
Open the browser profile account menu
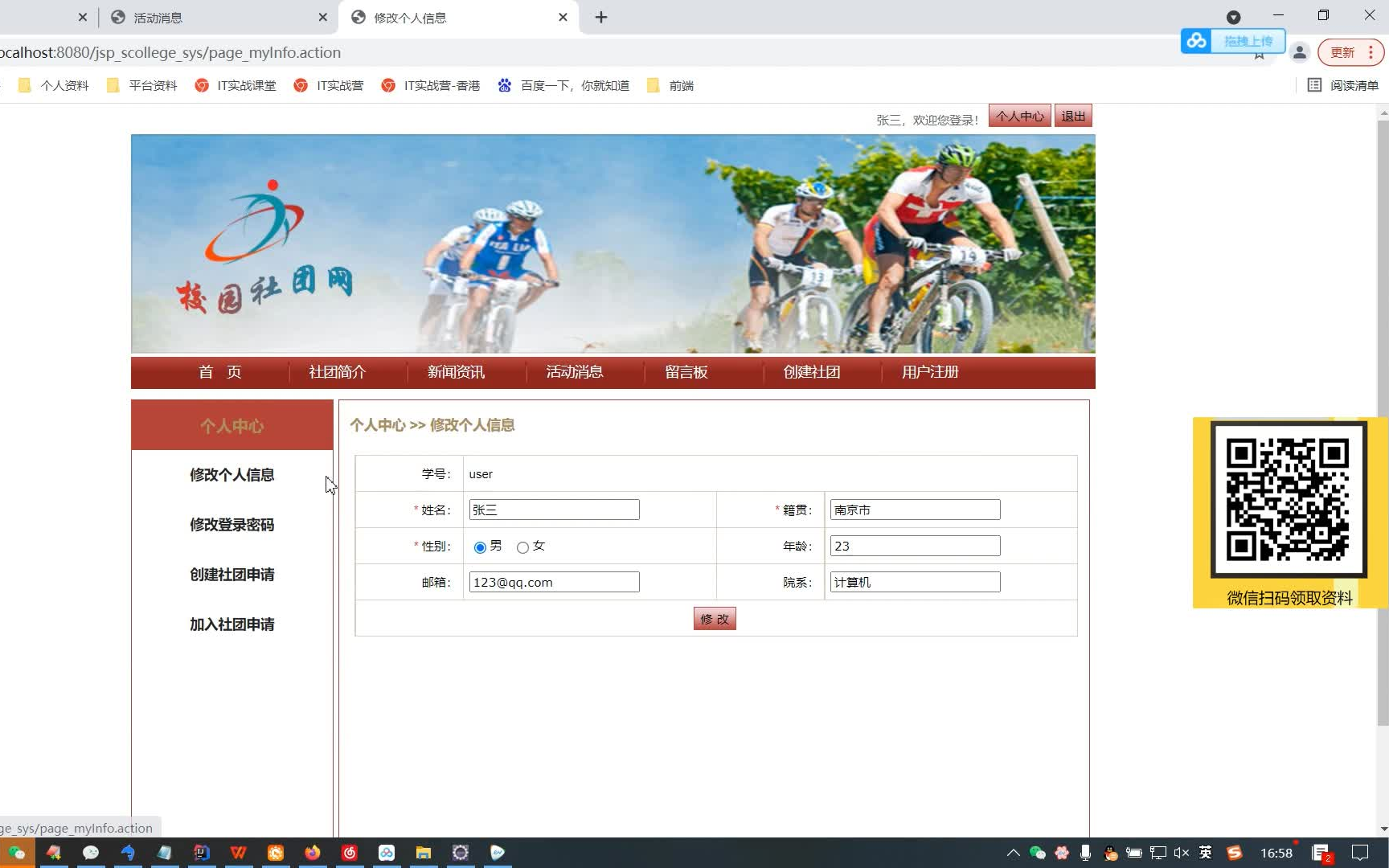click(x=1300, y=51)
